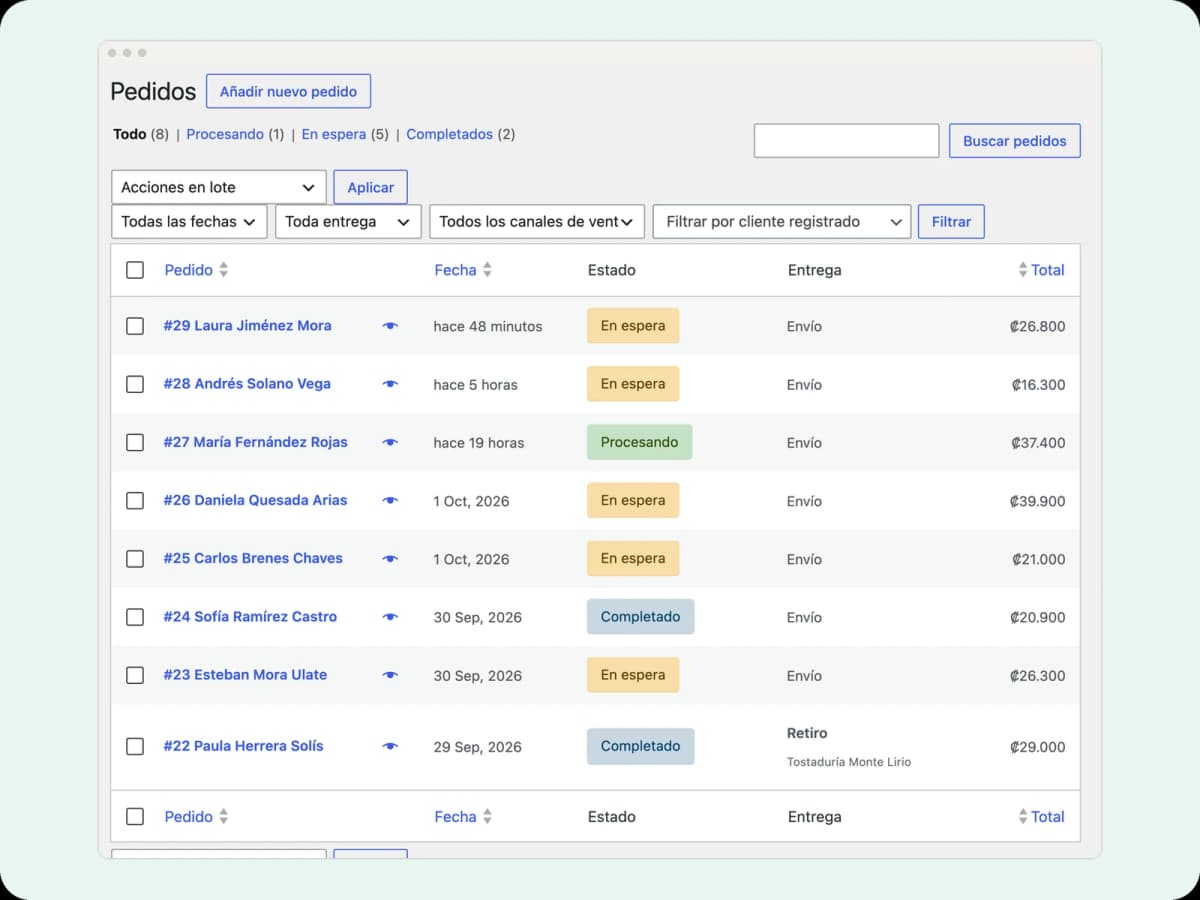Open the Acciones en lote dropdown
The image size is (1200, 900).
pos(219,187)
